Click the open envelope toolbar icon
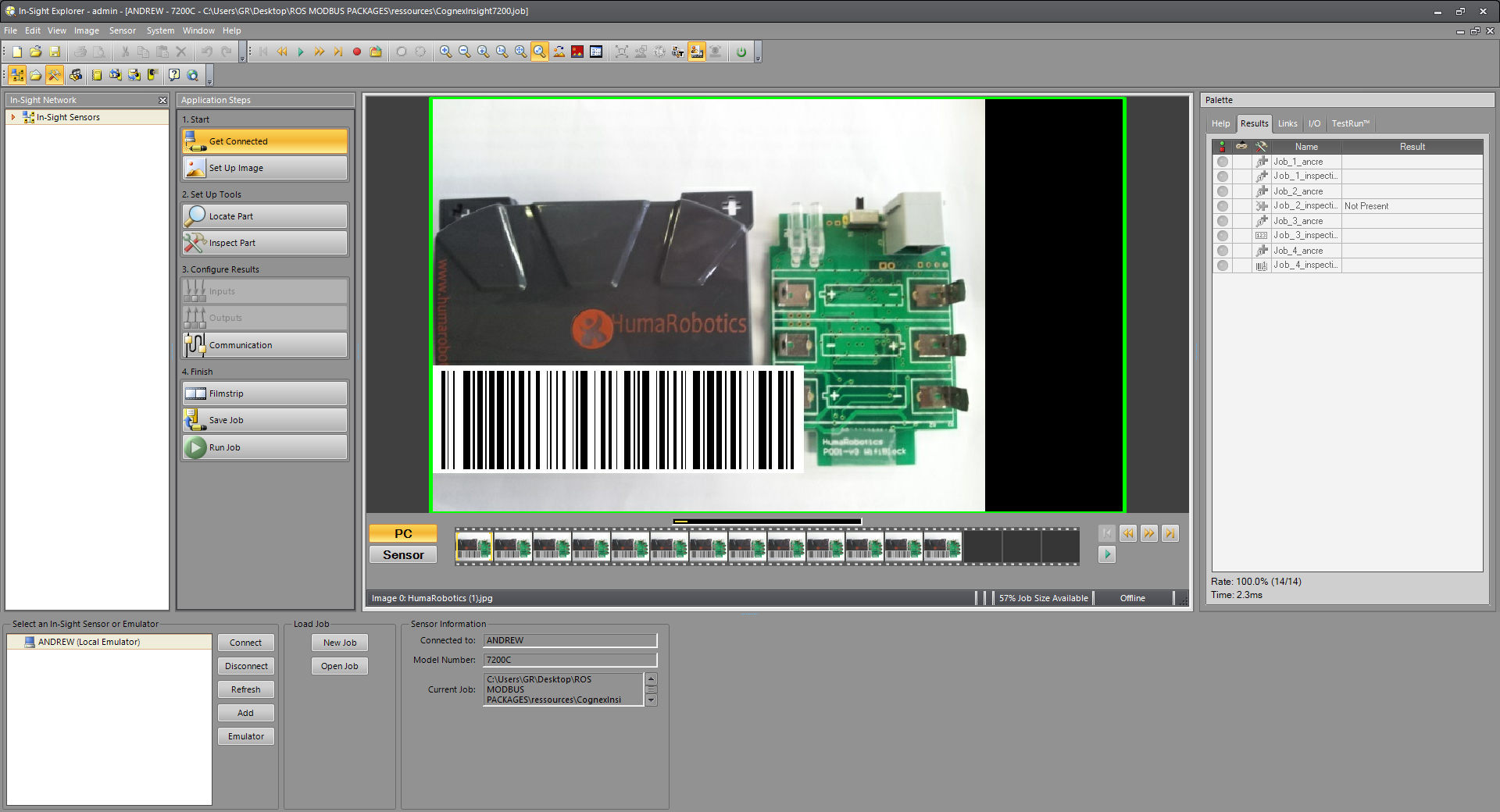The height and width of the screenshot is (812, 1500). point(36,75)
